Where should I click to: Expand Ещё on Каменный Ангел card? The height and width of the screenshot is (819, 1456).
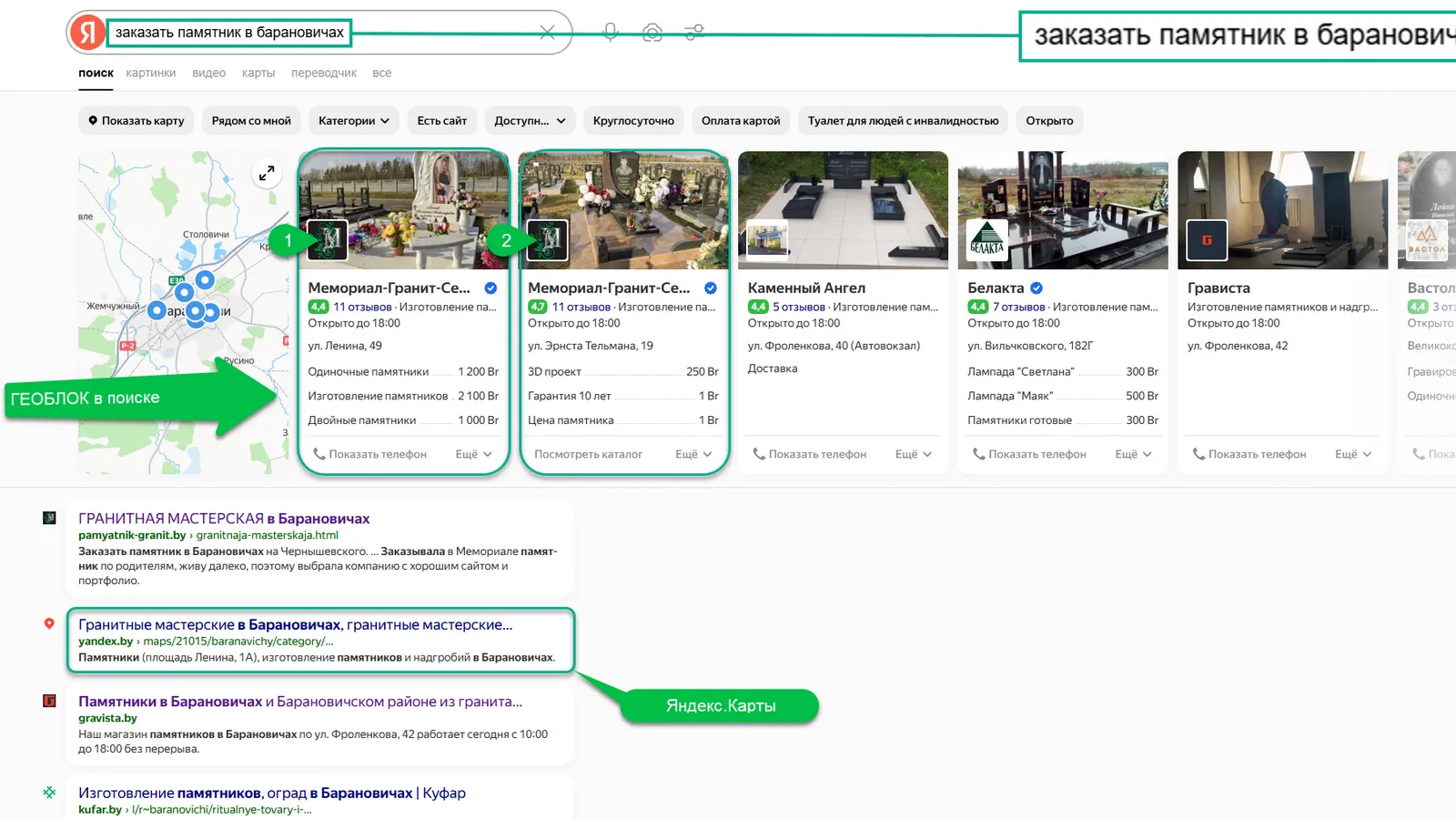(913, 454)
